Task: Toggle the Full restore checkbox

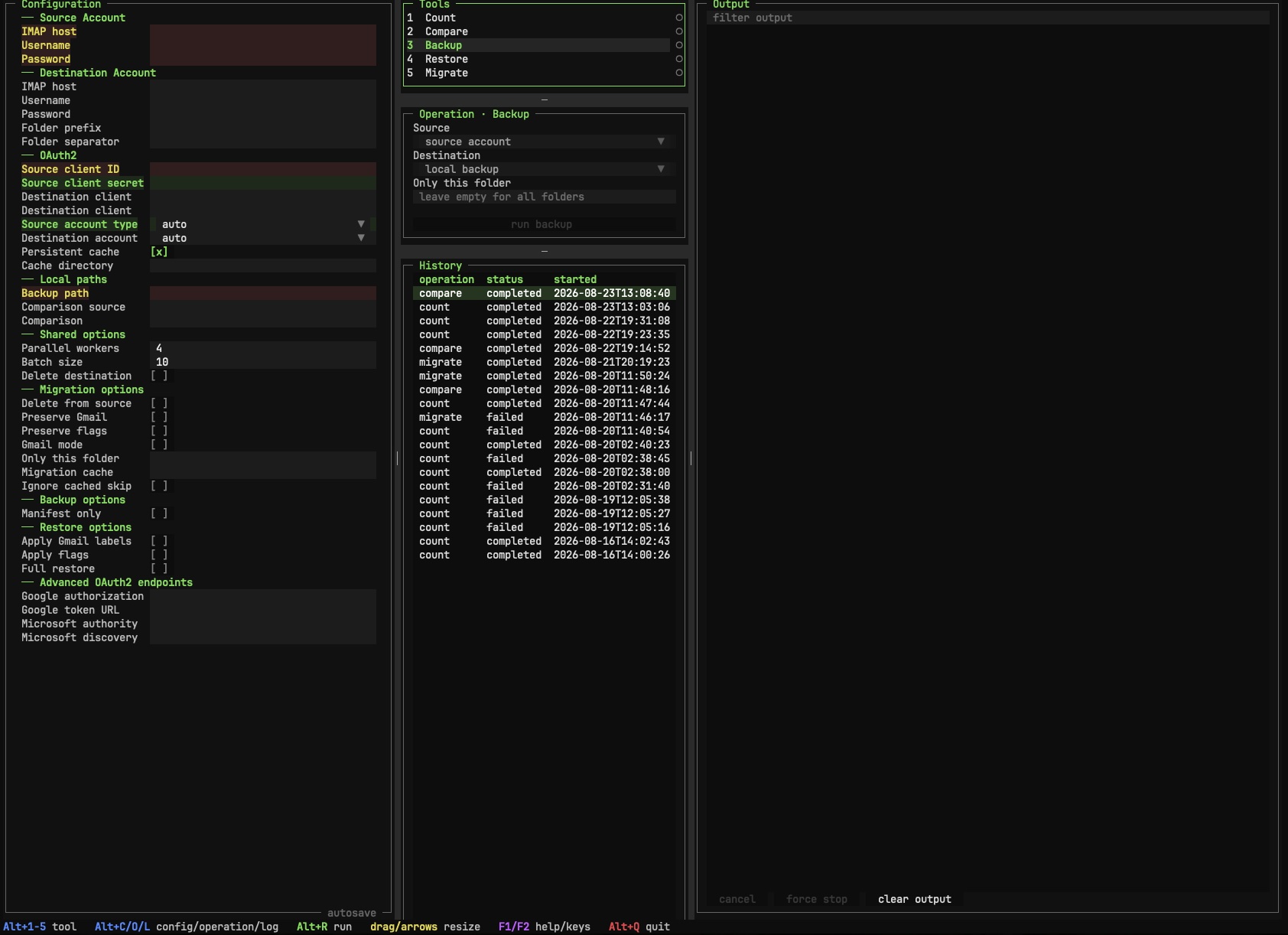Action: pyautogui.click(x=159, y=568)
